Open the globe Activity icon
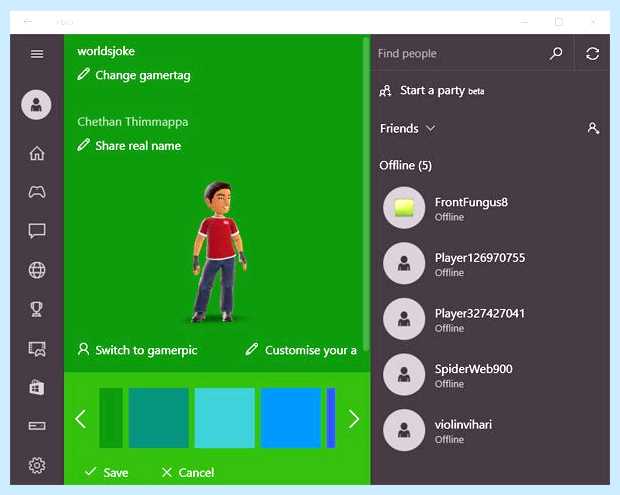The image size is (620, 495). [37, 270]
